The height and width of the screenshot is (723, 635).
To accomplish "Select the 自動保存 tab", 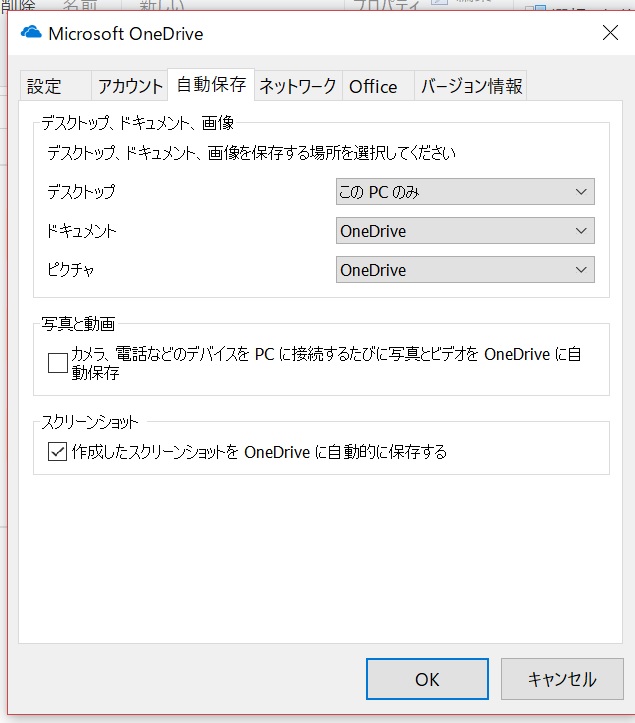I will (x=211, y=85).
